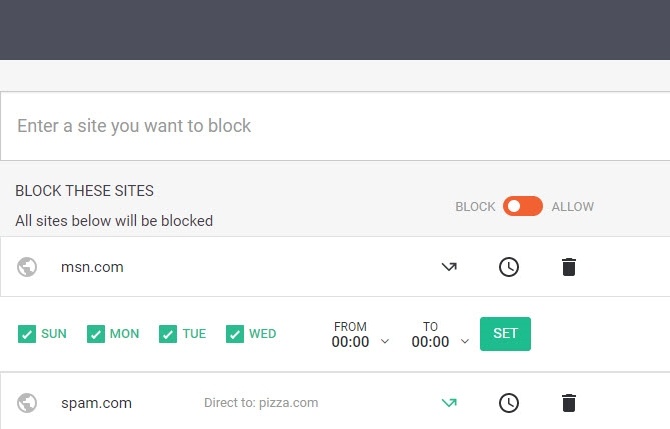670x429 pixels.
Task: Delete spam.com using its trash icon
Action: pos(569,403)
